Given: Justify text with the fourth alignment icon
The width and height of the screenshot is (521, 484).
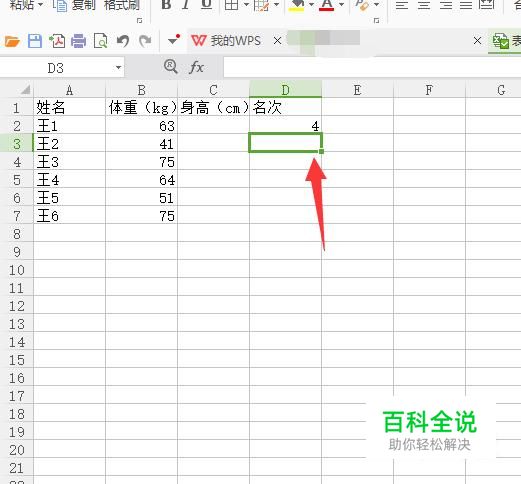Looking at the screenshot, I should pyautogui.click(x=466, y=5).
